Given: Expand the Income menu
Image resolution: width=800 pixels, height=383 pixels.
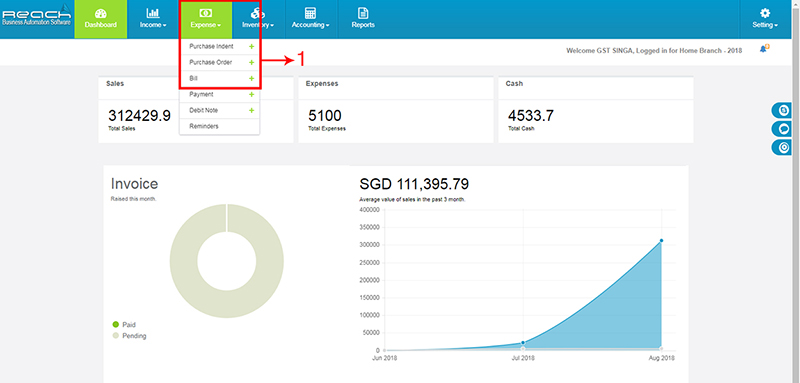Looking at the screenshot, I should tap(153, 19).
